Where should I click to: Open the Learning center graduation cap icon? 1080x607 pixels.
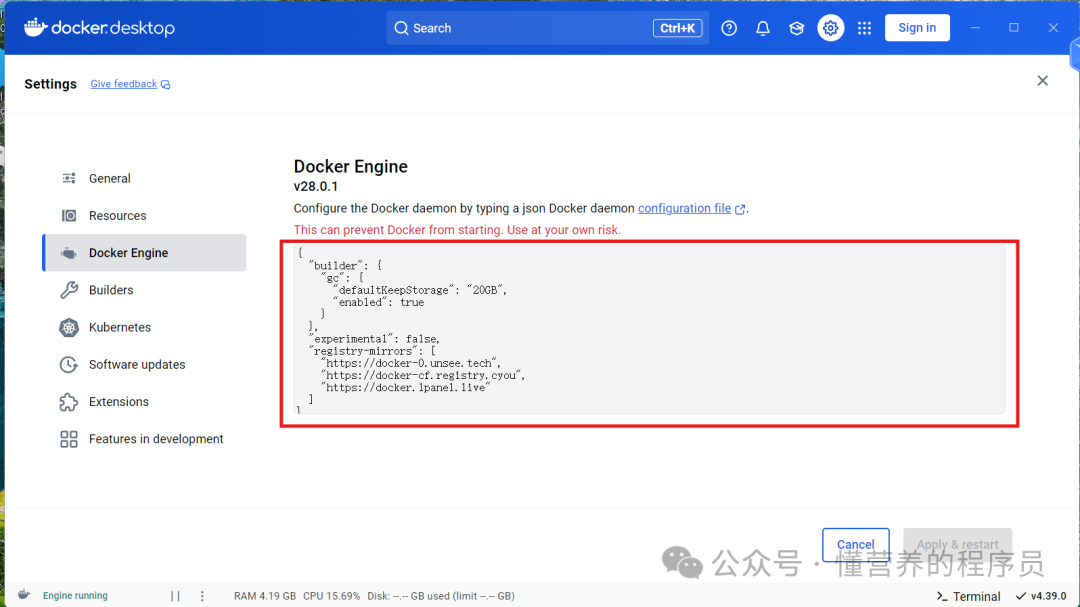pyautogui.click(x=796, y=28)
